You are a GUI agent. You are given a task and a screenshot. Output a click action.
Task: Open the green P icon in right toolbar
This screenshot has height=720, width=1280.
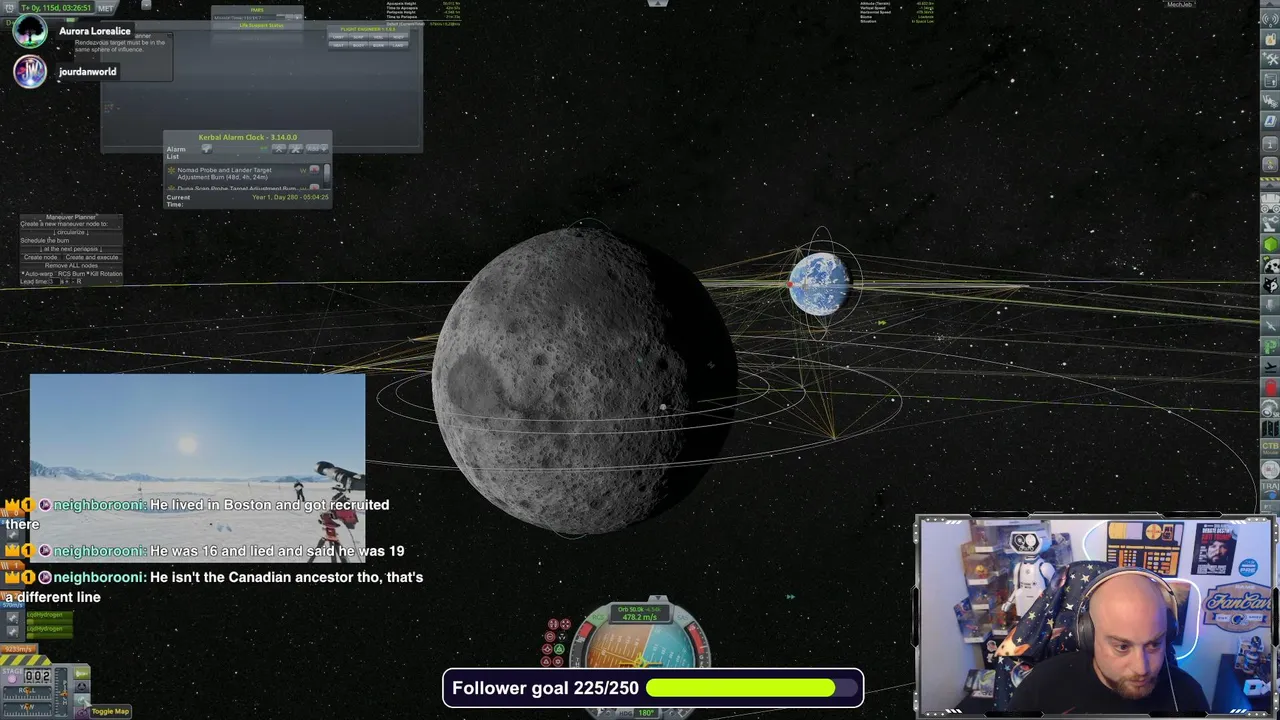1270,347
